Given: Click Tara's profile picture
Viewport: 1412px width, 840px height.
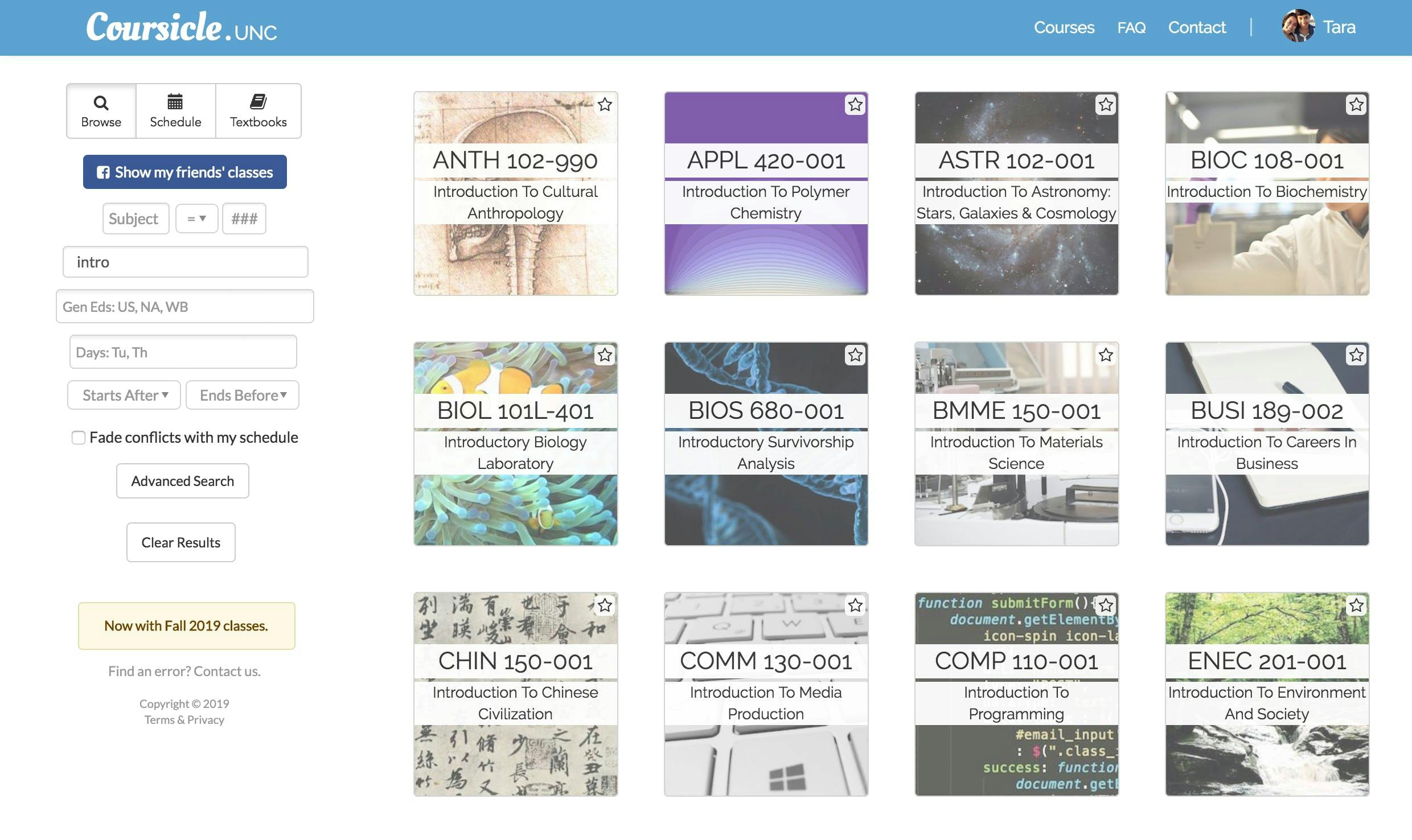Looking at the screenshot, I should click(1298, 26).
